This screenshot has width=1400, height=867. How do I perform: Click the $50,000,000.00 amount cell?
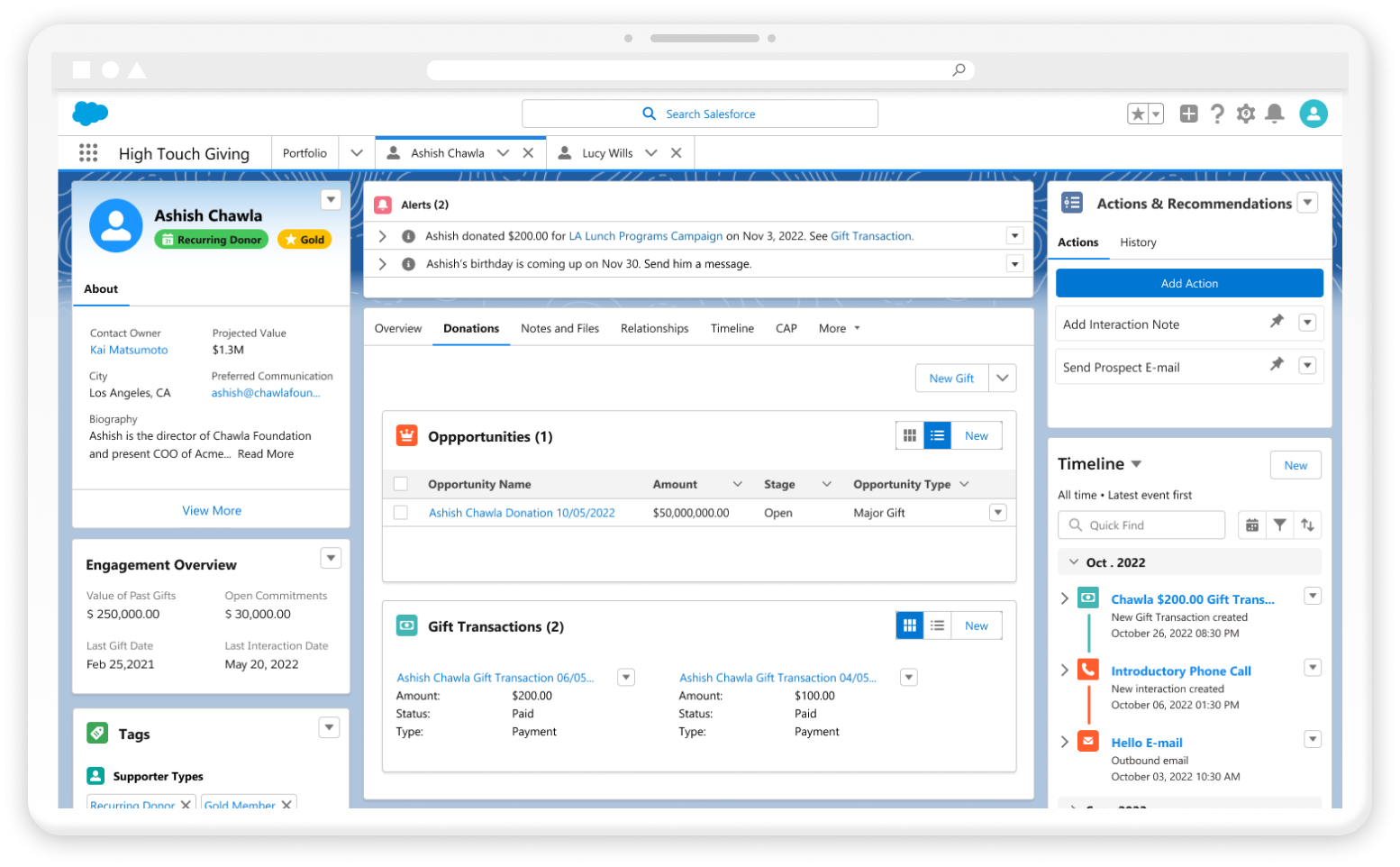tap(691, 513)
